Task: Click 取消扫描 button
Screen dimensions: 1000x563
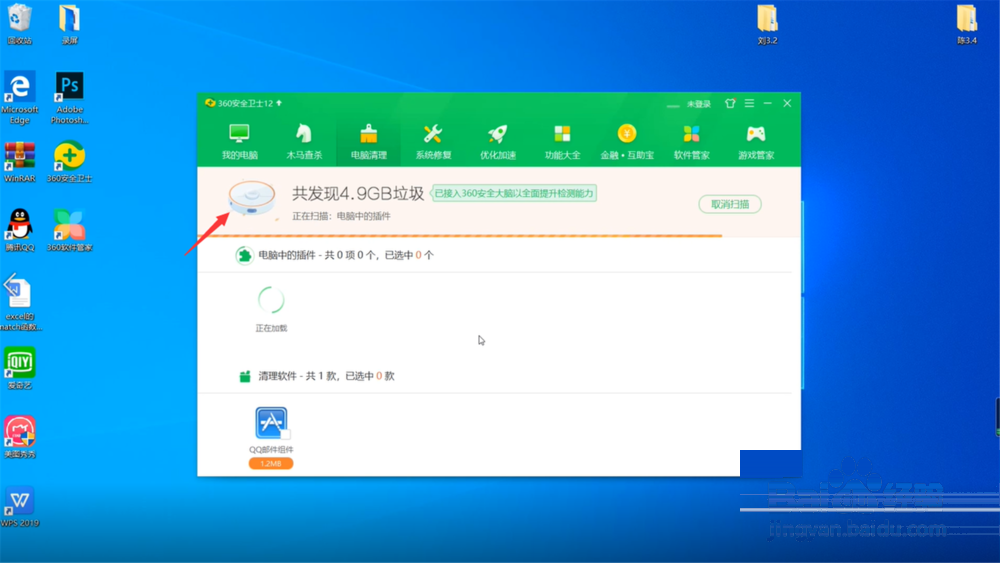Action: pos(730,204)
